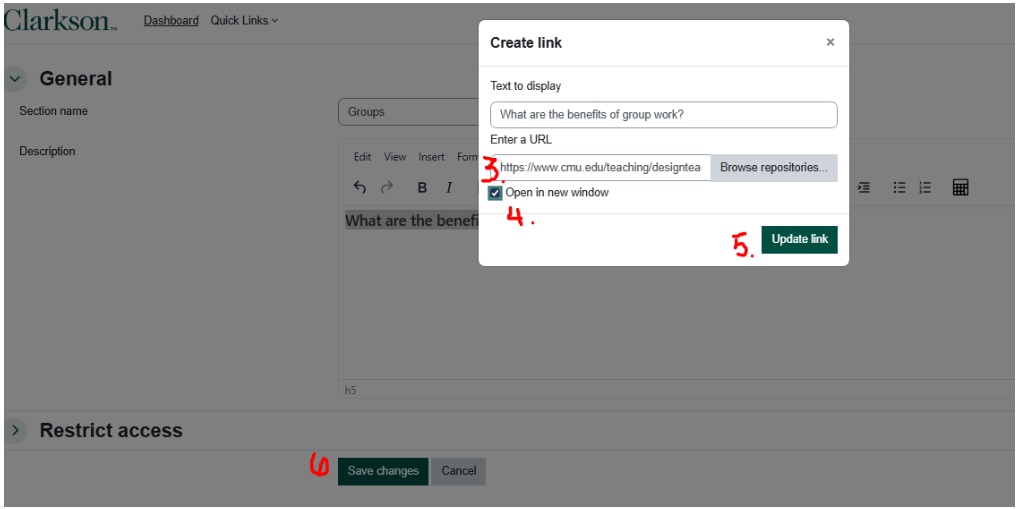Click the highlighted heading text in editor
1019x509 pixels.
click(x=411, y=220)
